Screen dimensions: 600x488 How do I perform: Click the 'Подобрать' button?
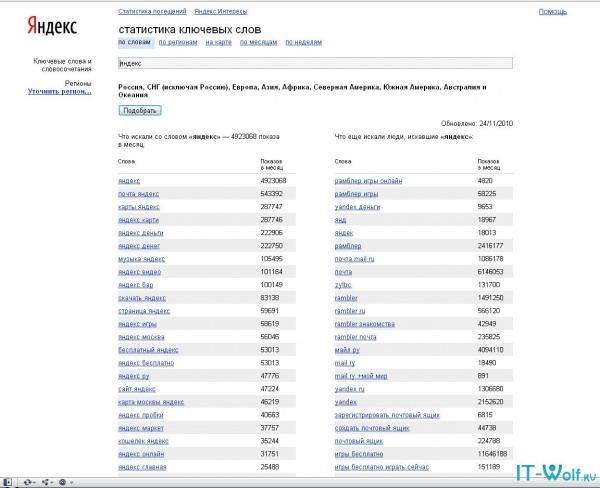coord(140,111)
